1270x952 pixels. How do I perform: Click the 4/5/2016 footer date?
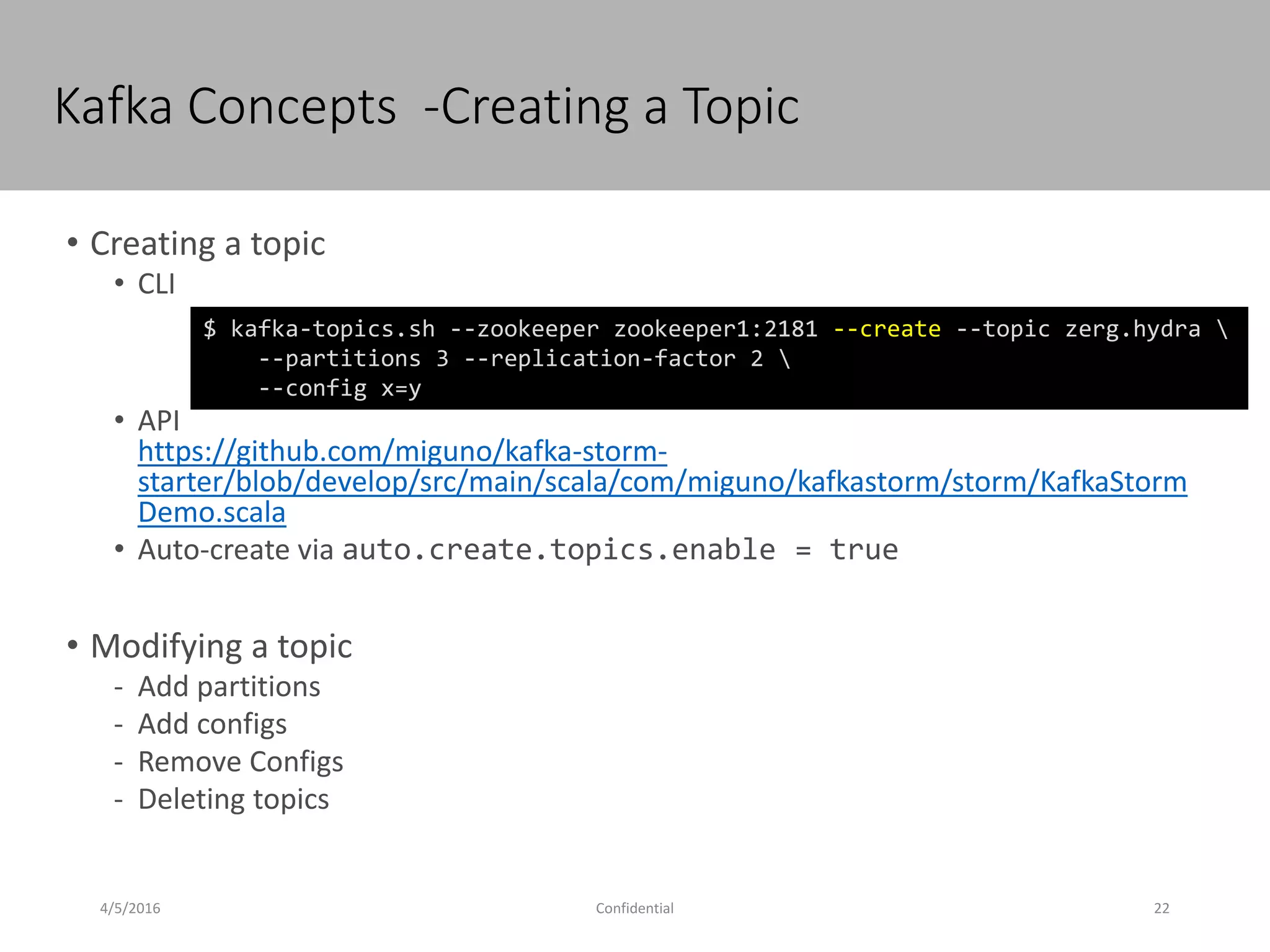[130, 909]
